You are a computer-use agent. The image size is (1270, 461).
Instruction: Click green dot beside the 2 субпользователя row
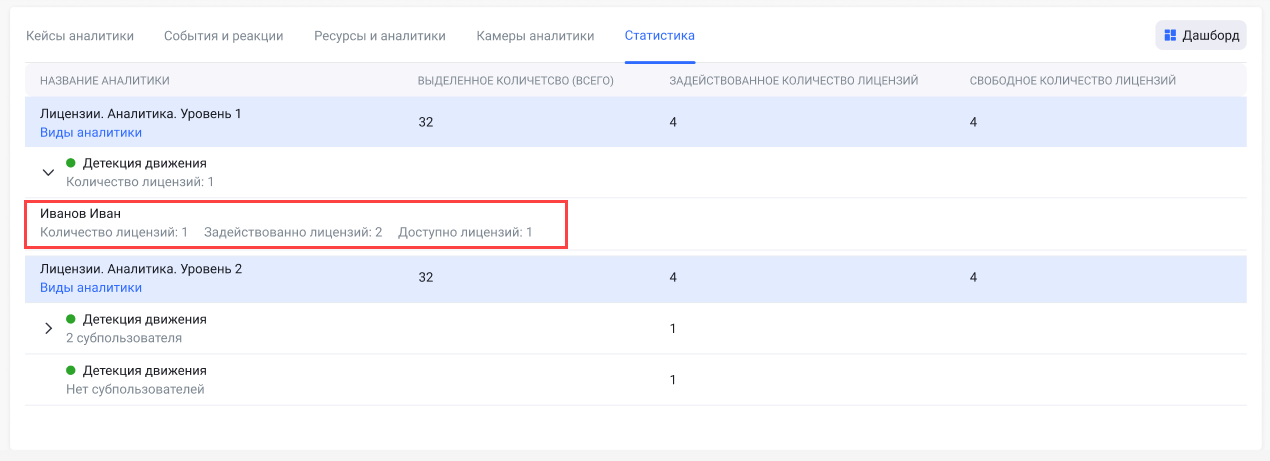coord(71,319)
